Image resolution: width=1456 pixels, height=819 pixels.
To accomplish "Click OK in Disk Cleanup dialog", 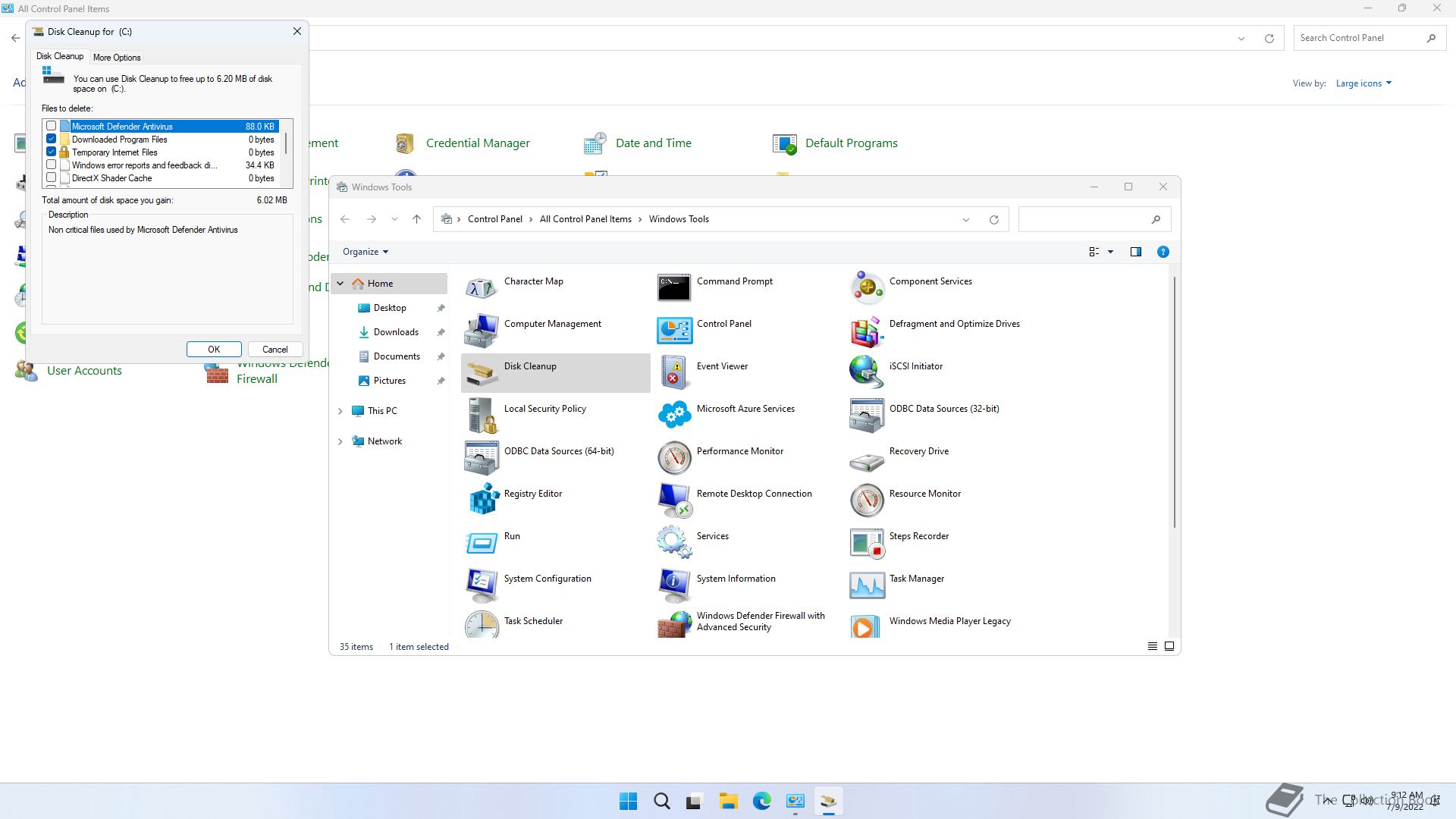I will 214,350.
